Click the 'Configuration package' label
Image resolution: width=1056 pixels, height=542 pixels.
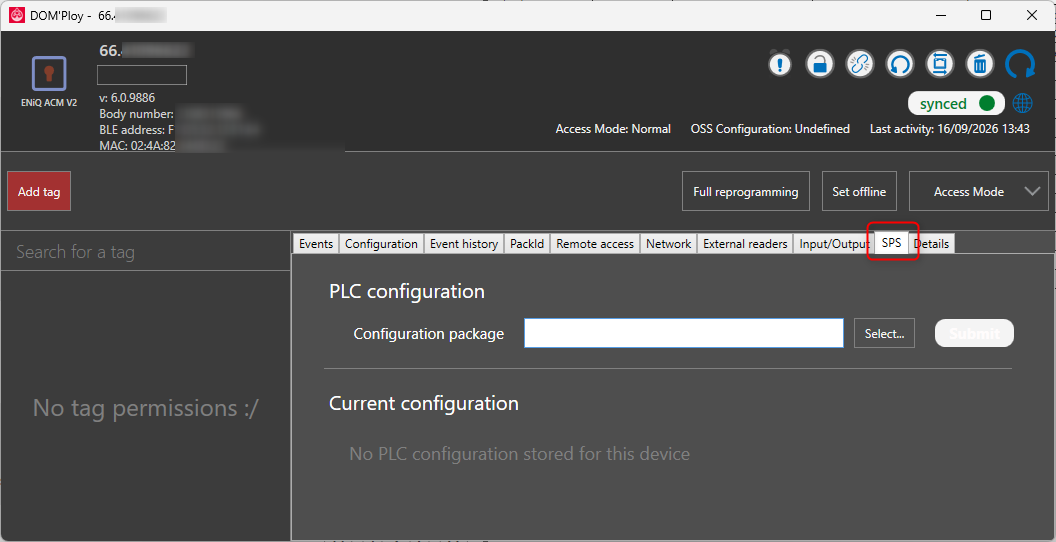429,334
